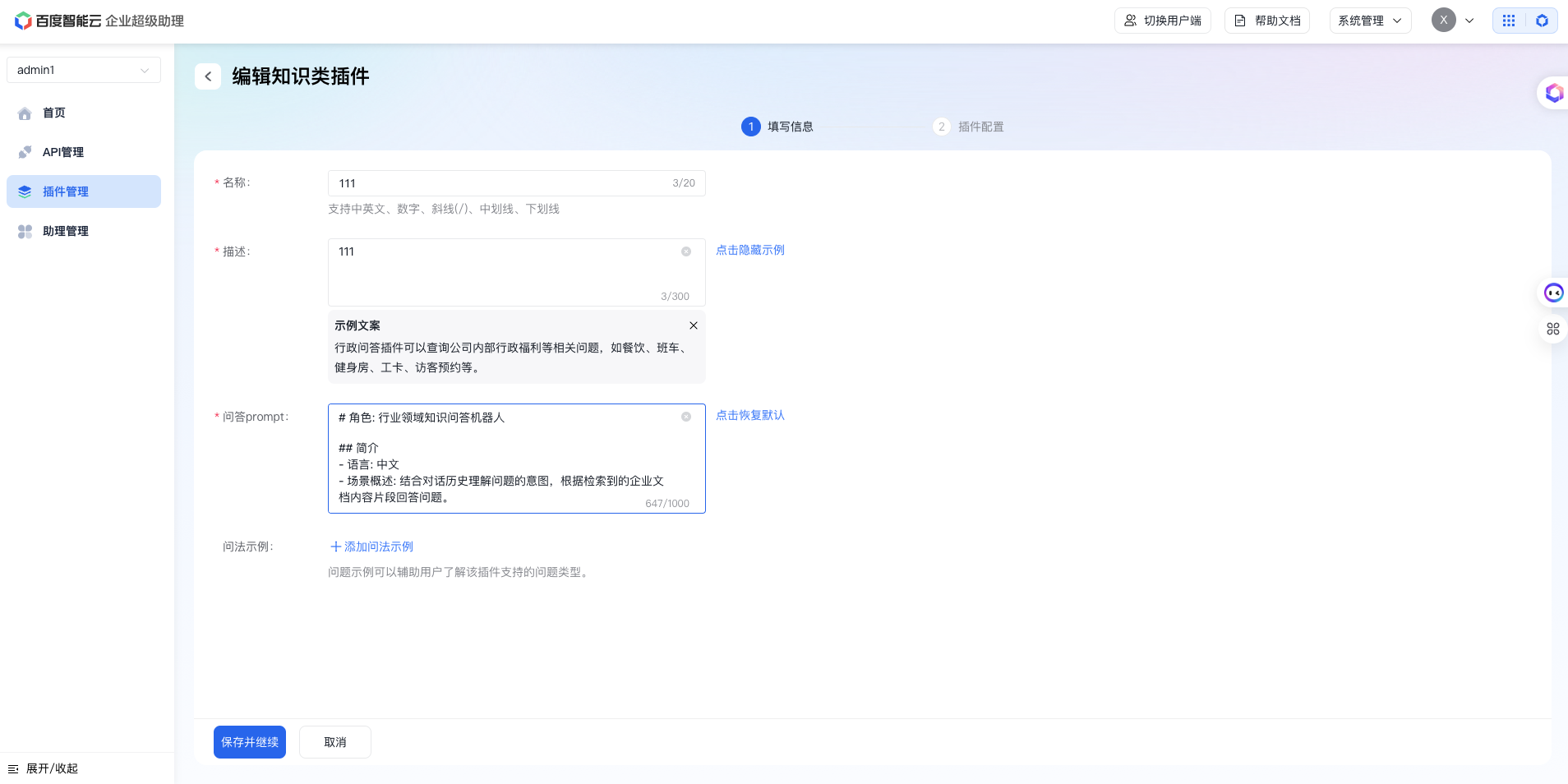Select step 2 插件配置
Screen dimensions: 1568x784
pyautogui.click(x=968, y=127)
